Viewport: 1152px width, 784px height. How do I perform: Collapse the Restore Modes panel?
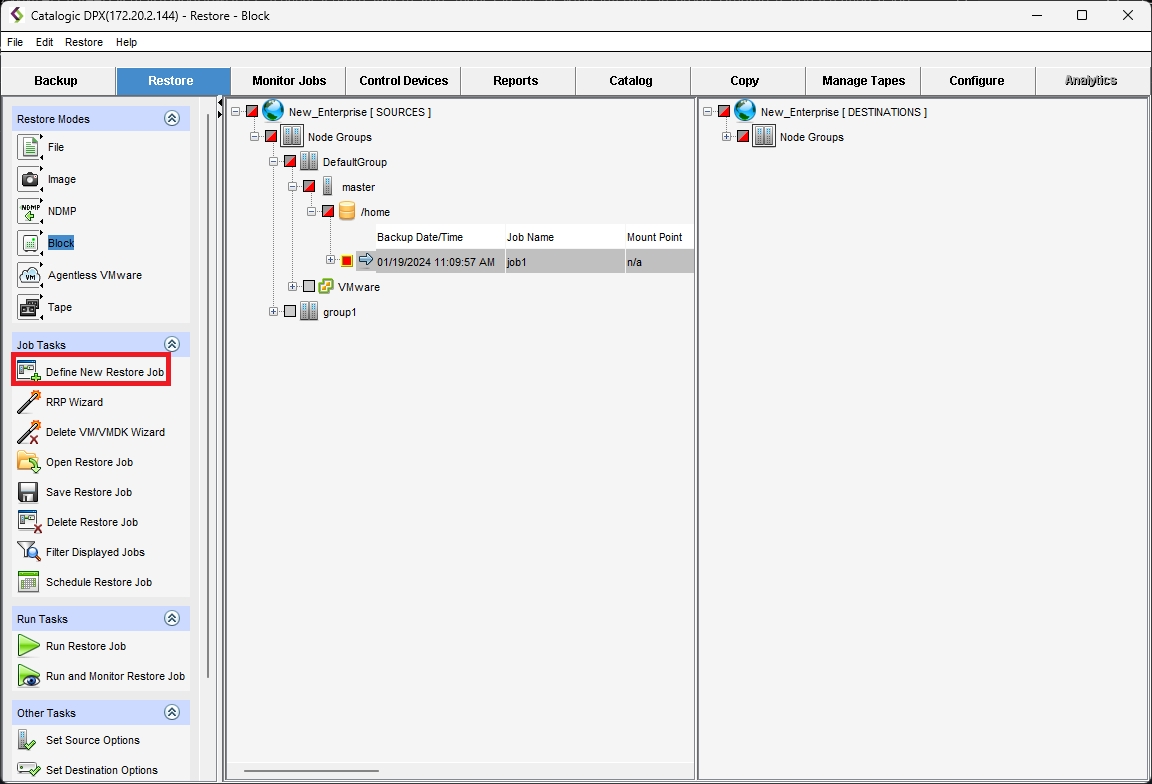[x=172, y=119]
